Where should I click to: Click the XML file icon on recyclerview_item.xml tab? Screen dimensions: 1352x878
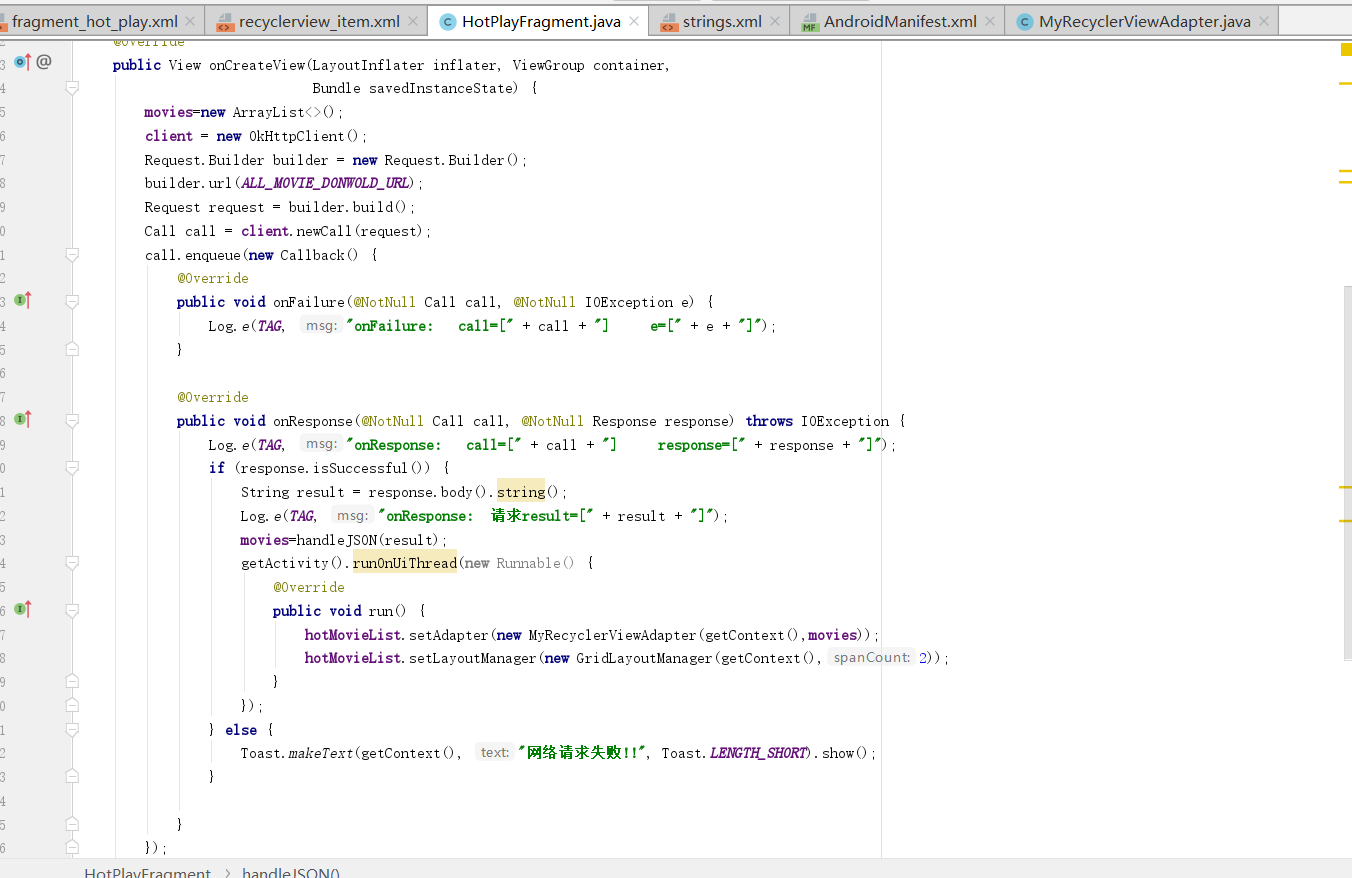pos(225,22)
